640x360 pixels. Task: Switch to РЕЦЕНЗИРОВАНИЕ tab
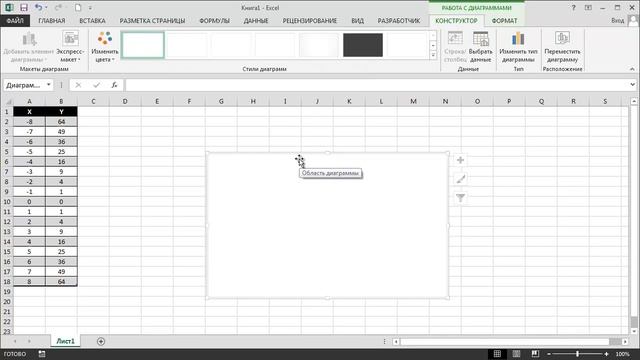click(x=310, y=21)
